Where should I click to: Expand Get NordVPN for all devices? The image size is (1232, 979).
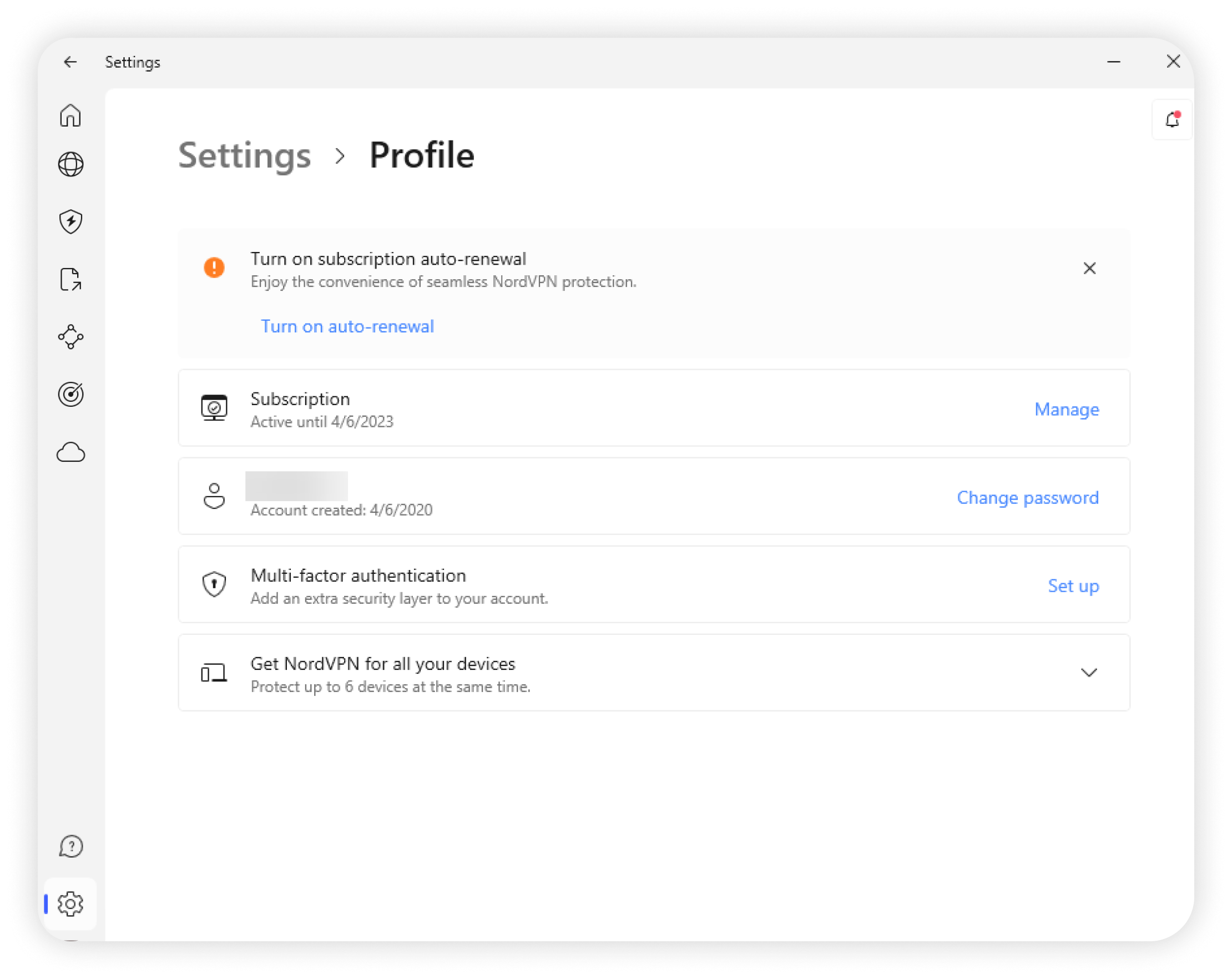tap(1089, 673)
